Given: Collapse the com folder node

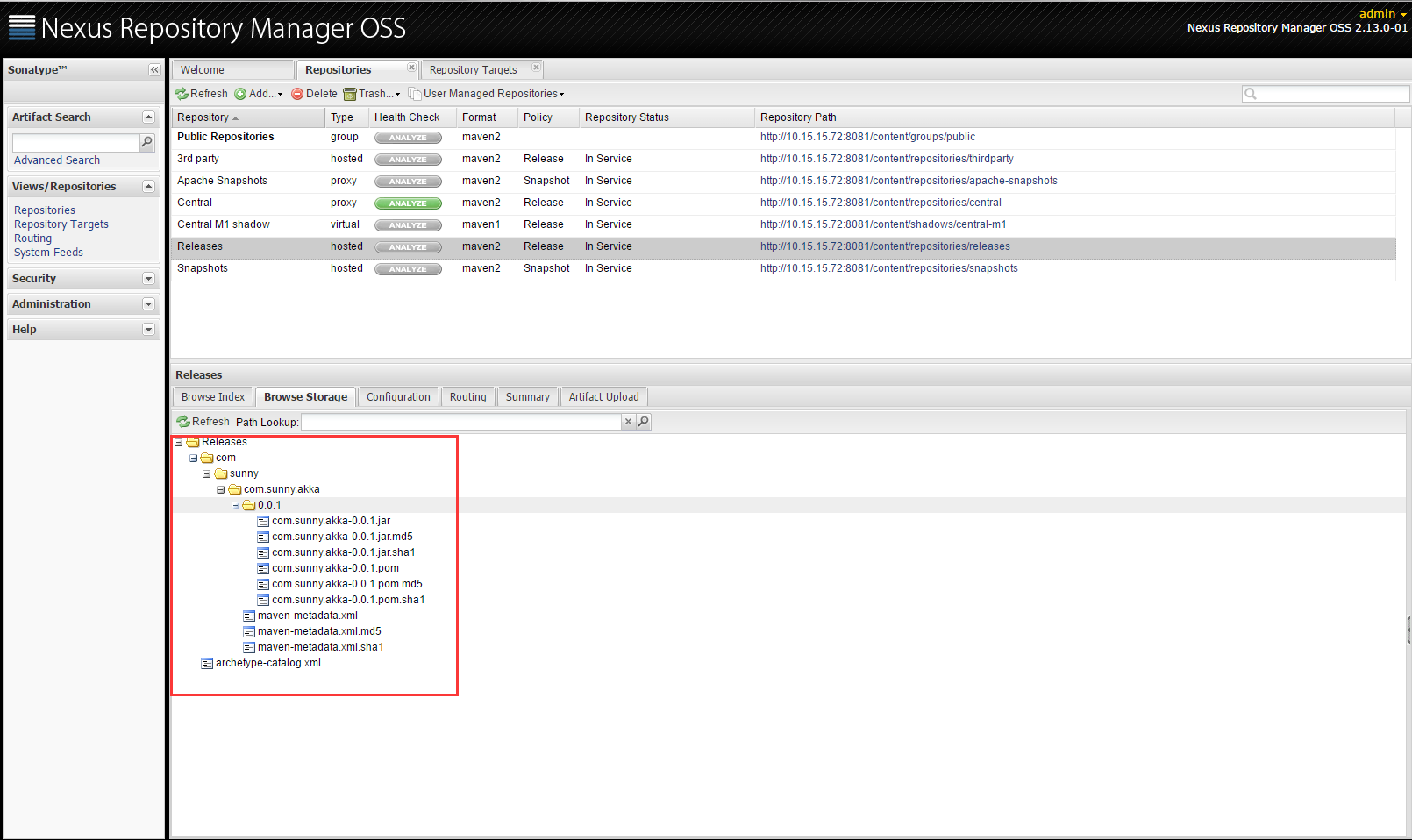Looking at the screenshot, I should click(193, 459).
